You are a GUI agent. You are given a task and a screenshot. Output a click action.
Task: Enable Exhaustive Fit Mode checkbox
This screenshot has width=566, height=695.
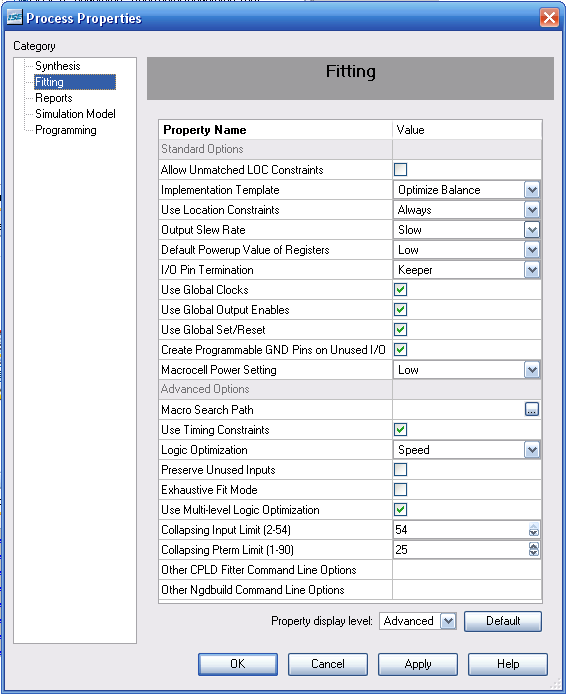pyautogui.click(x=400, y=489)
